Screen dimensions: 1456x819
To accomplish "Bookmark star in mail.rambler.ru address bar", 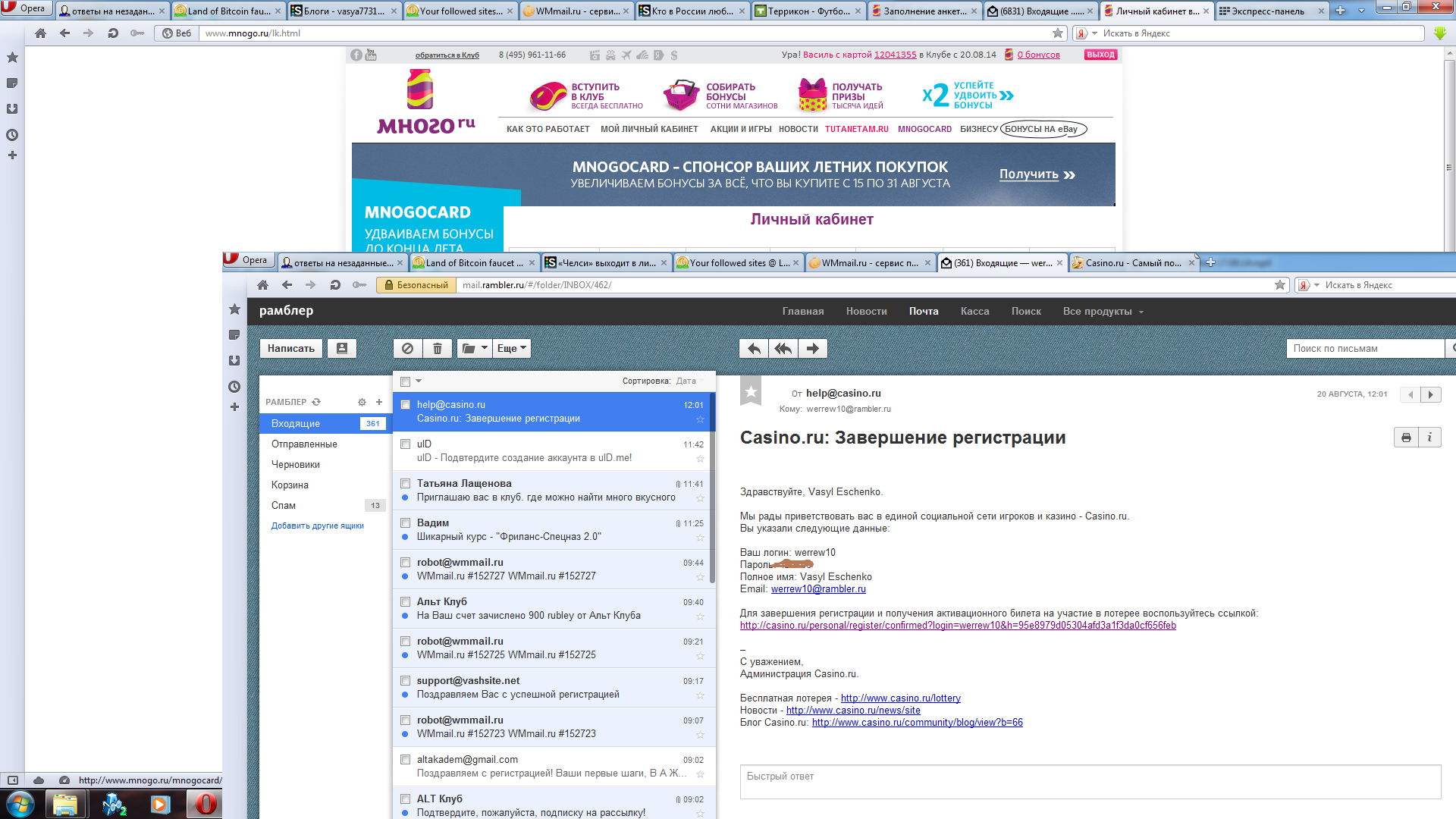I will 1280,285.
